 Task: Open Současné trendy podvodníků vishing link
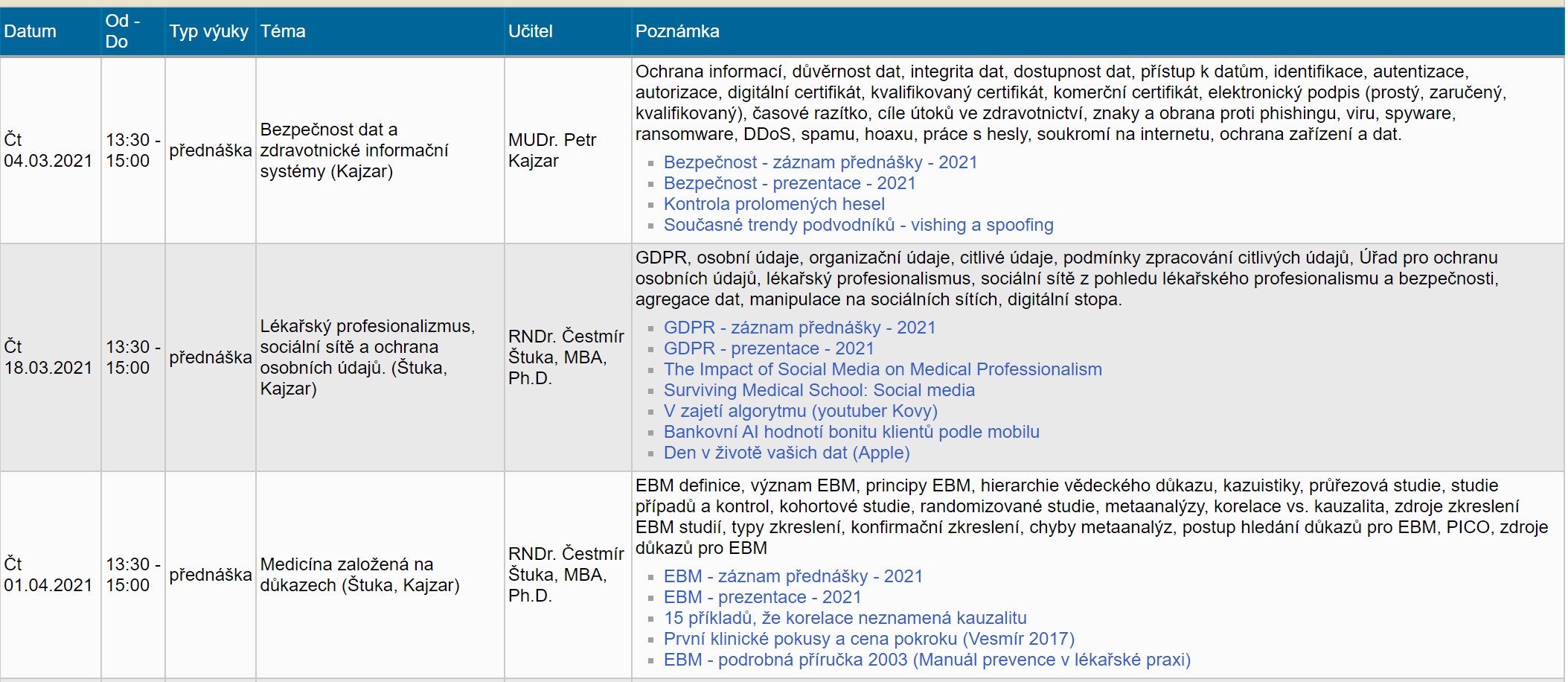(858, 225)
